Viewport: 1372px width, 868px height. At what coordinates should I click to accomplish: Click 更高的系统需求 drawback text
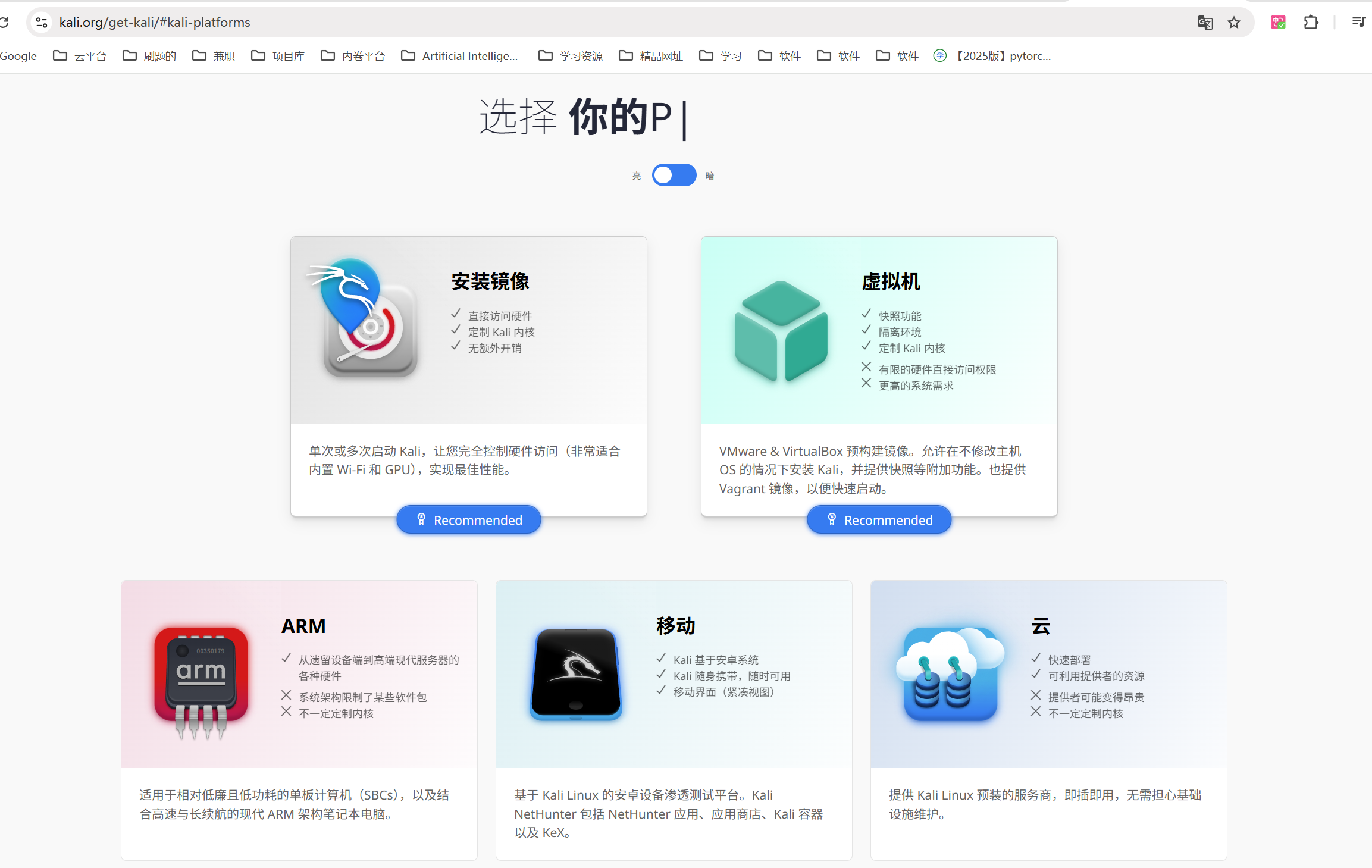click(916, 386)
